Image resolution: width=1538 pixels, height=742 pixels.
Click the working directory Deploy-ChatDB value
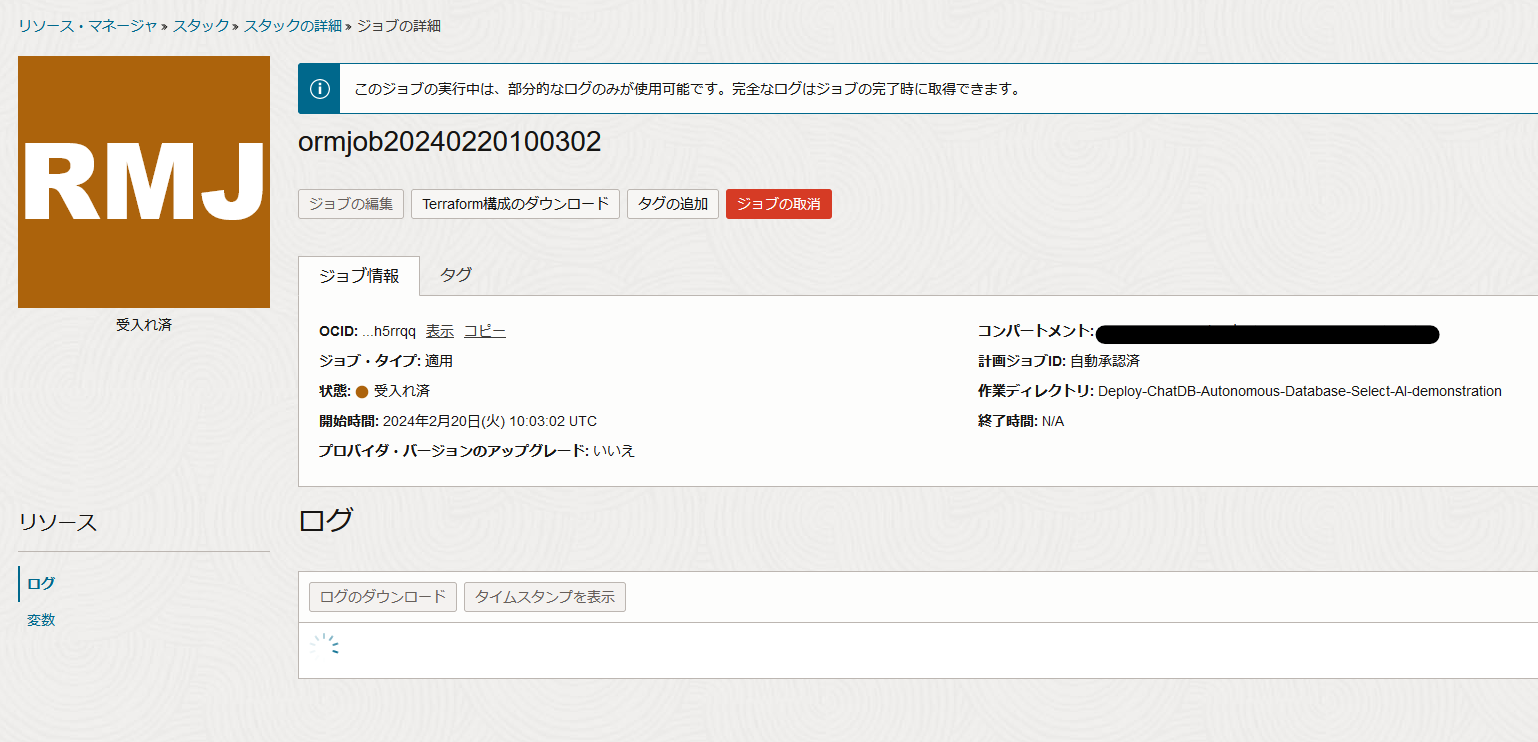click(1300, 391)
